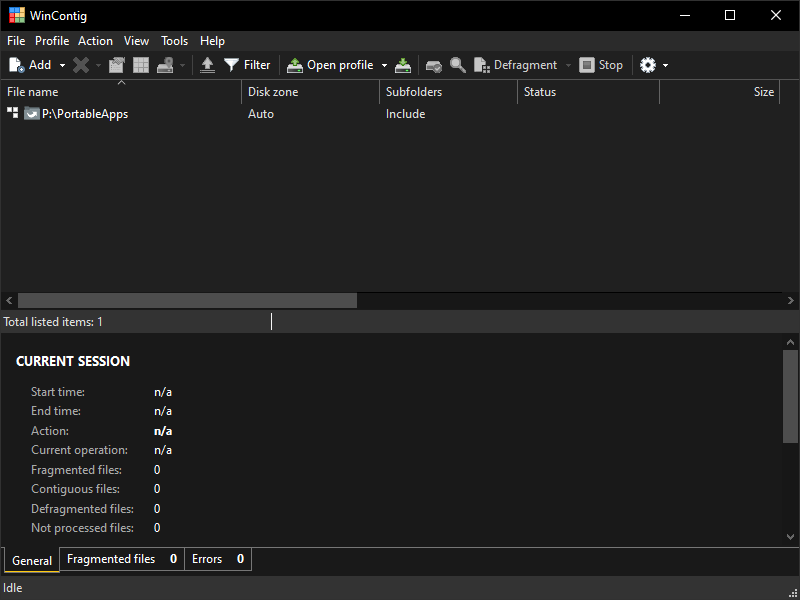The height and width of the screenshot is (600, 800).
Task: Click the Check disk drive icon
Action: [x=433, y=65]
